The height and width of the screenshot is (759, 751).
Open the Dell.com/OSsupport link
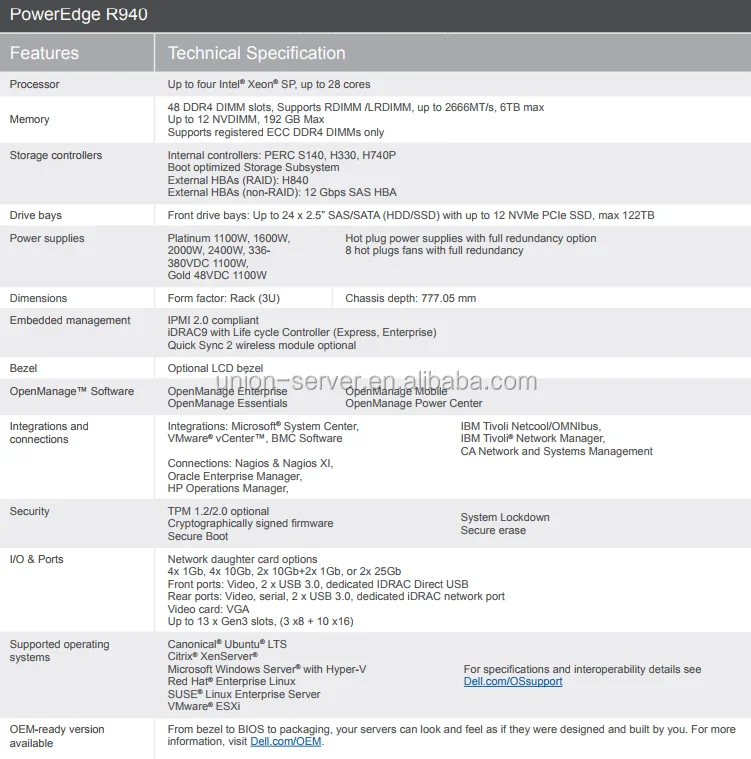(x=512, y=681)
